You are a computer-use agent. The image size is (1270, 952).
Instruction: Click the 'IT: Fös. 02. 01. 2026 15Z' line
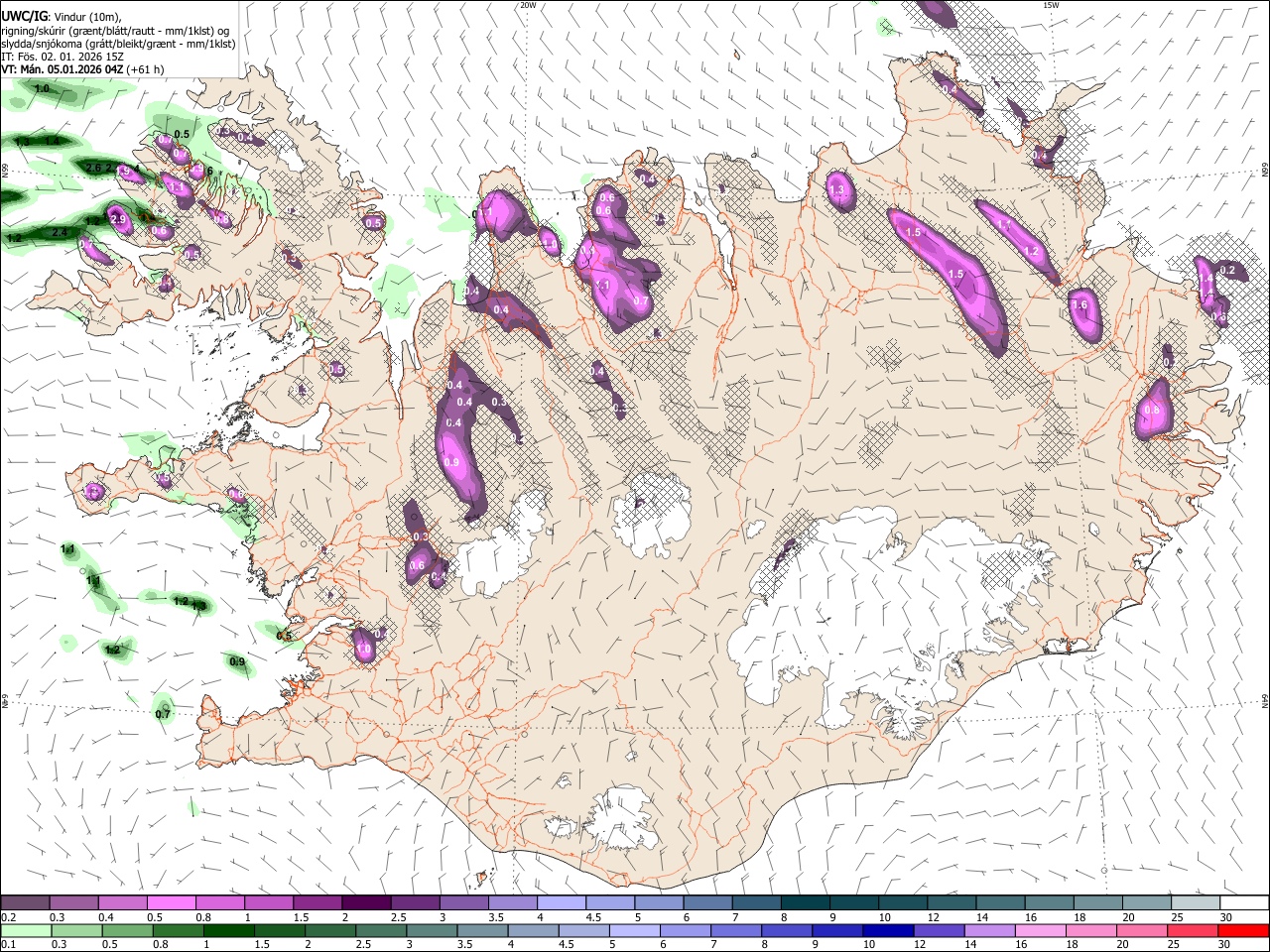tap(63, 57)
